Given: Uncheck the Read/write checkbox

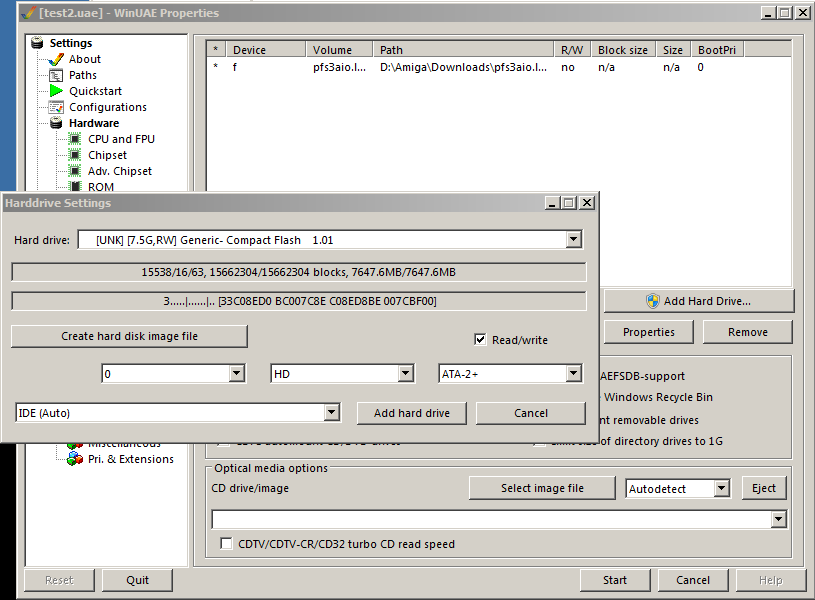Looking at the screenshot, I should pyautogui.click(x=481, y=339).
